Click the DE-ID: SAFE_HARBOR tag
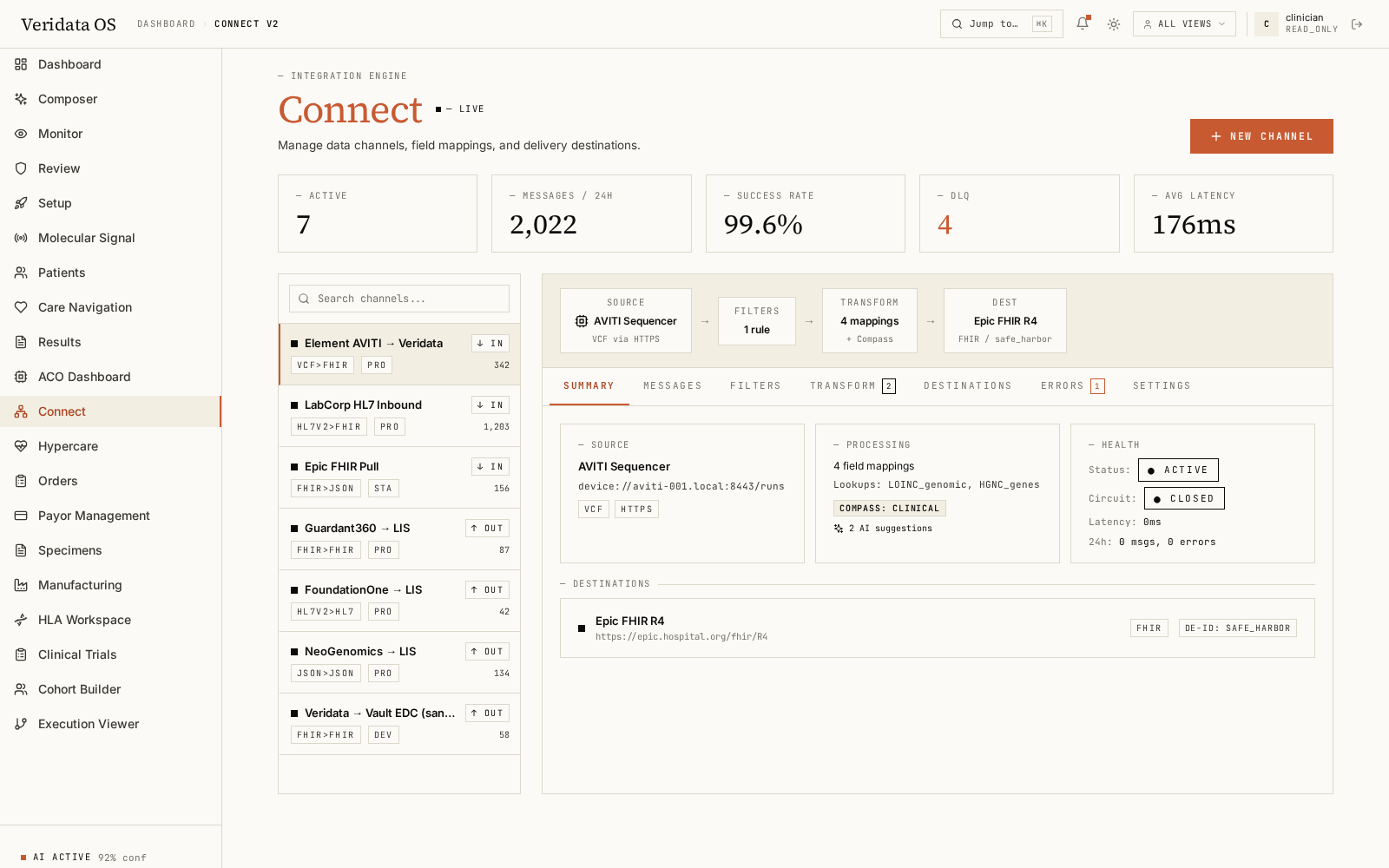 coord(1238,628)
